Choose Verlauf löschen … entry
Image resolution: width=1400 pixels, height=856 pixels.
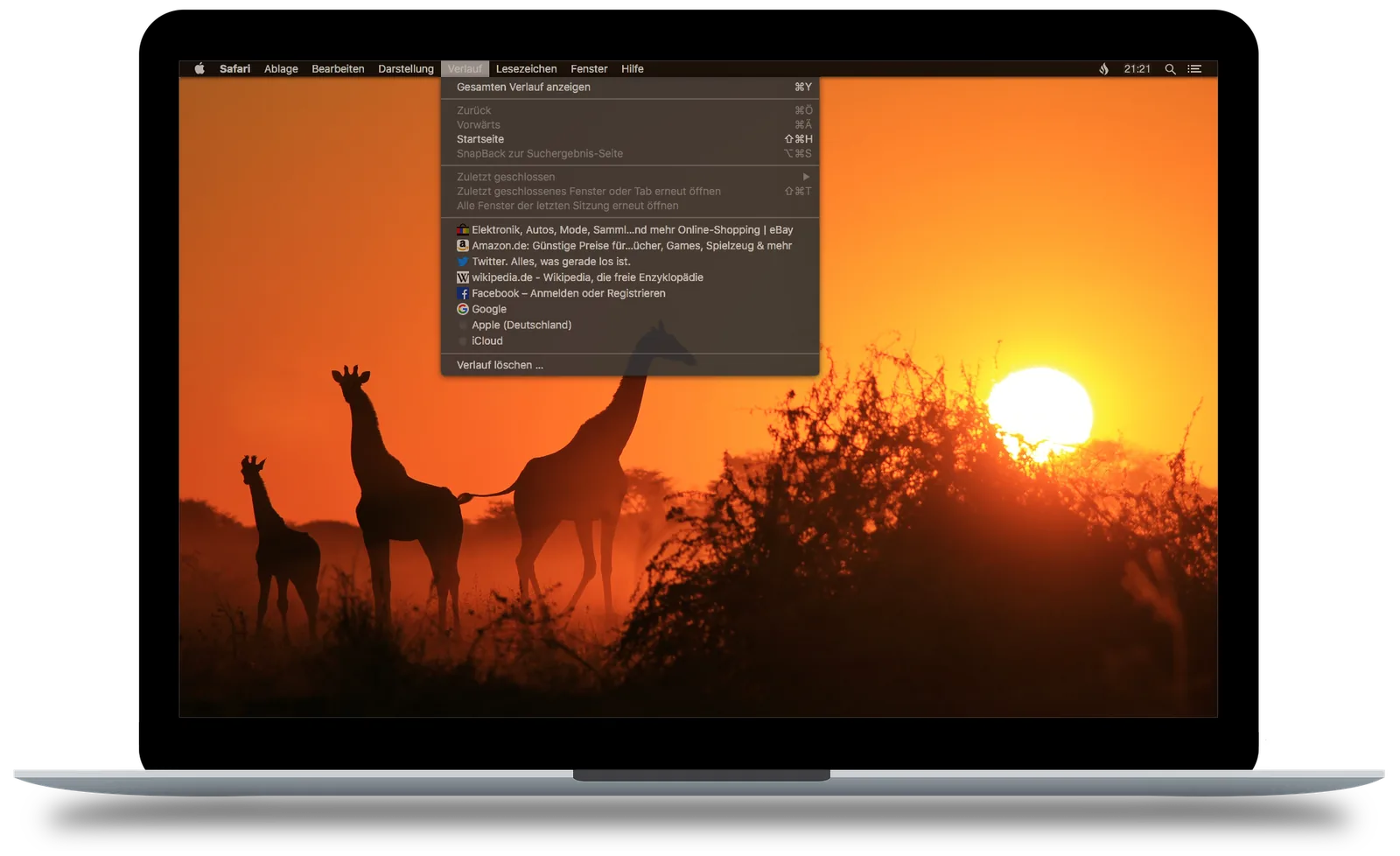[630, 365]
